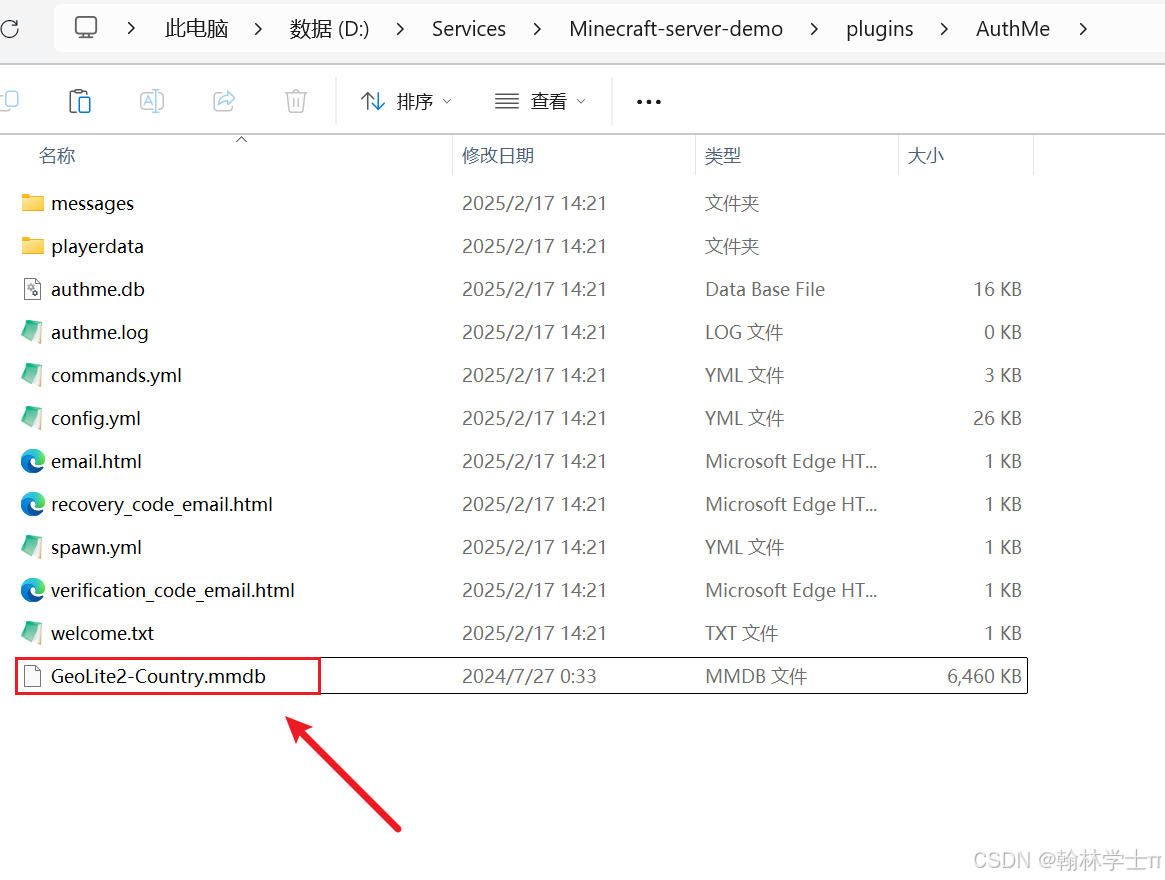
Task: Go to Services folder in breadcrumb
Action: [469, 28]
